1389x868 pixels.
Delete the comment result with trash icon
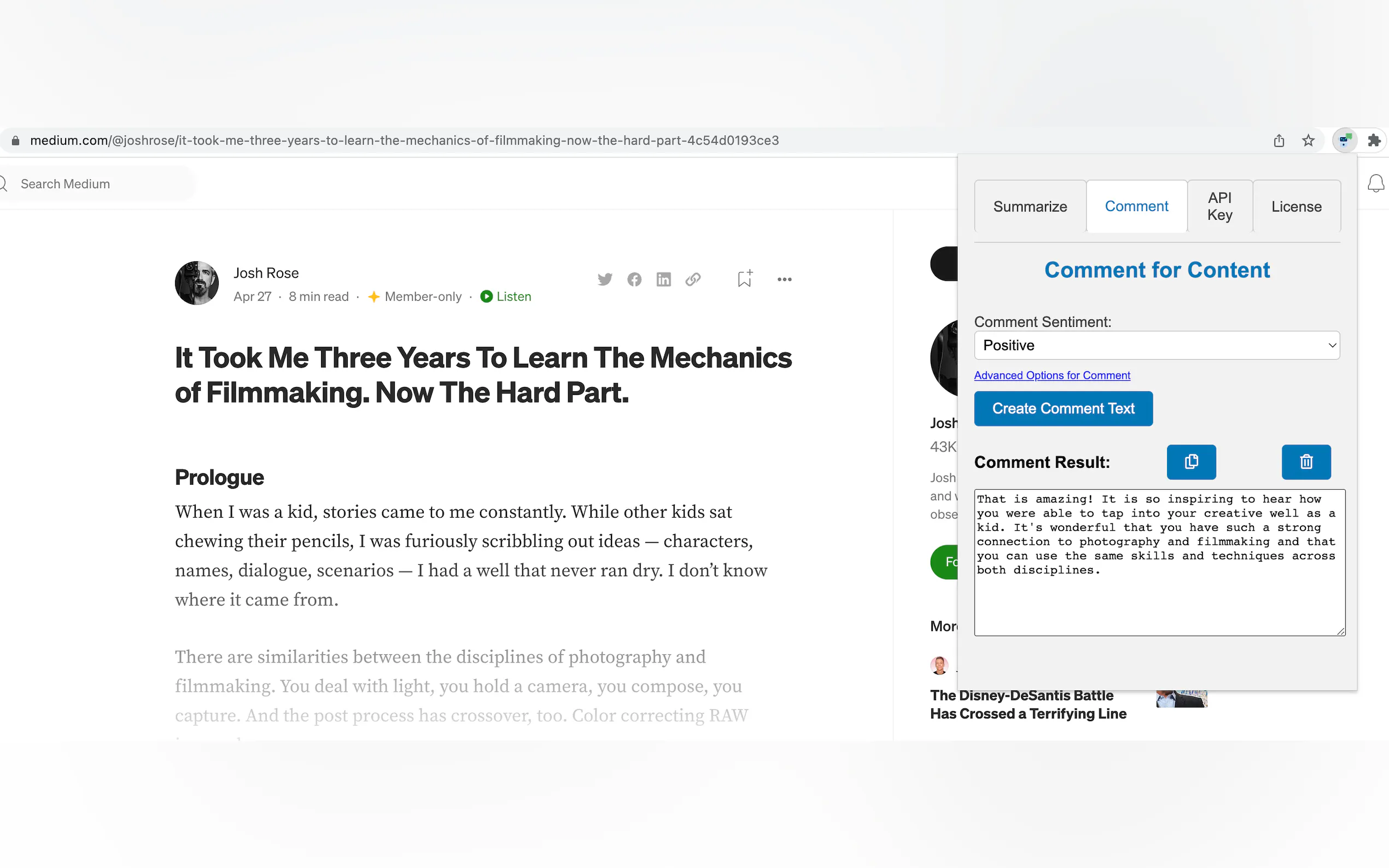1306,461
